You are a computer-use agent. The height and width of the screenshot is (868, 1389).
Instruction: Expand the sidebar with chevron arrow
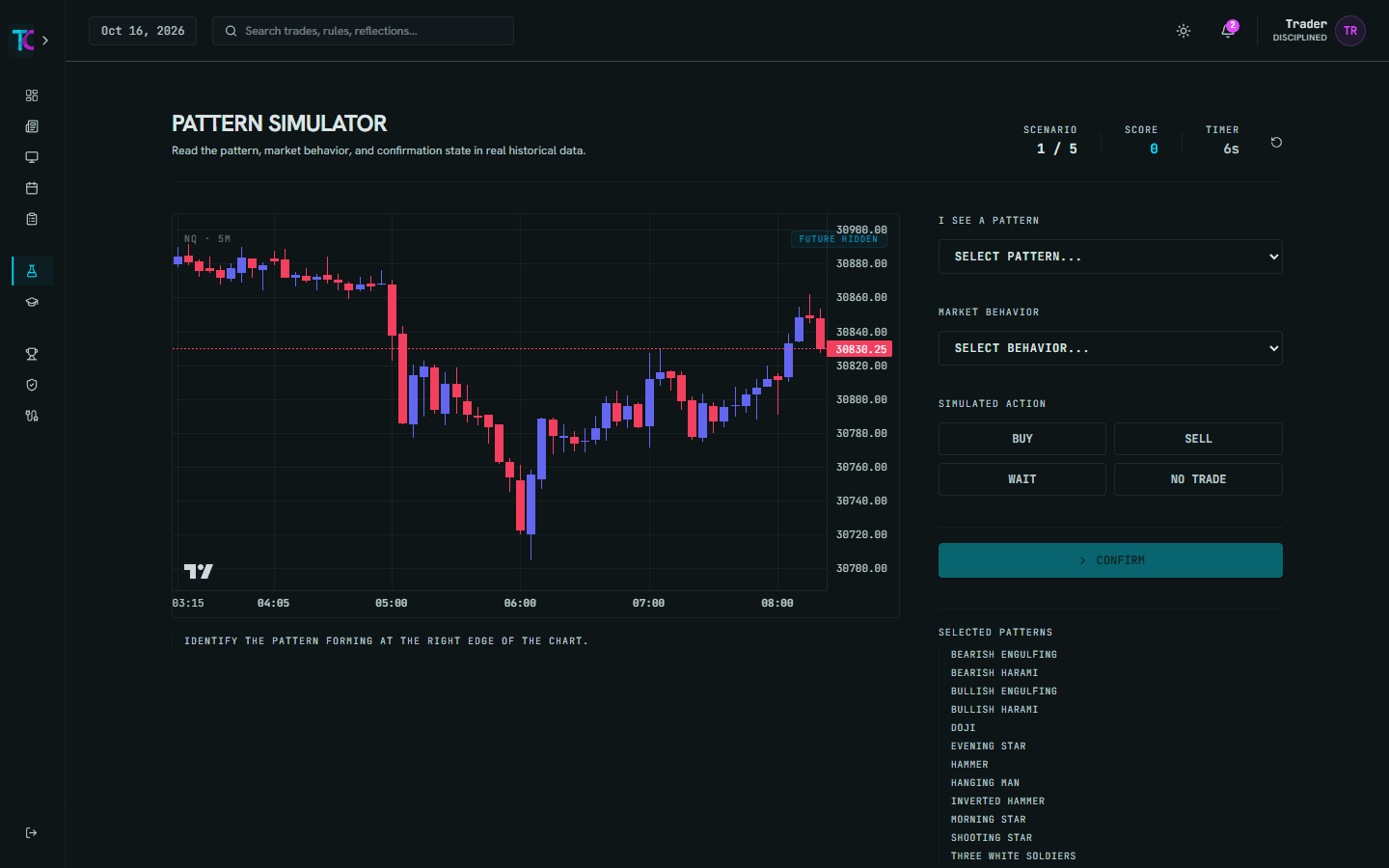45,41
